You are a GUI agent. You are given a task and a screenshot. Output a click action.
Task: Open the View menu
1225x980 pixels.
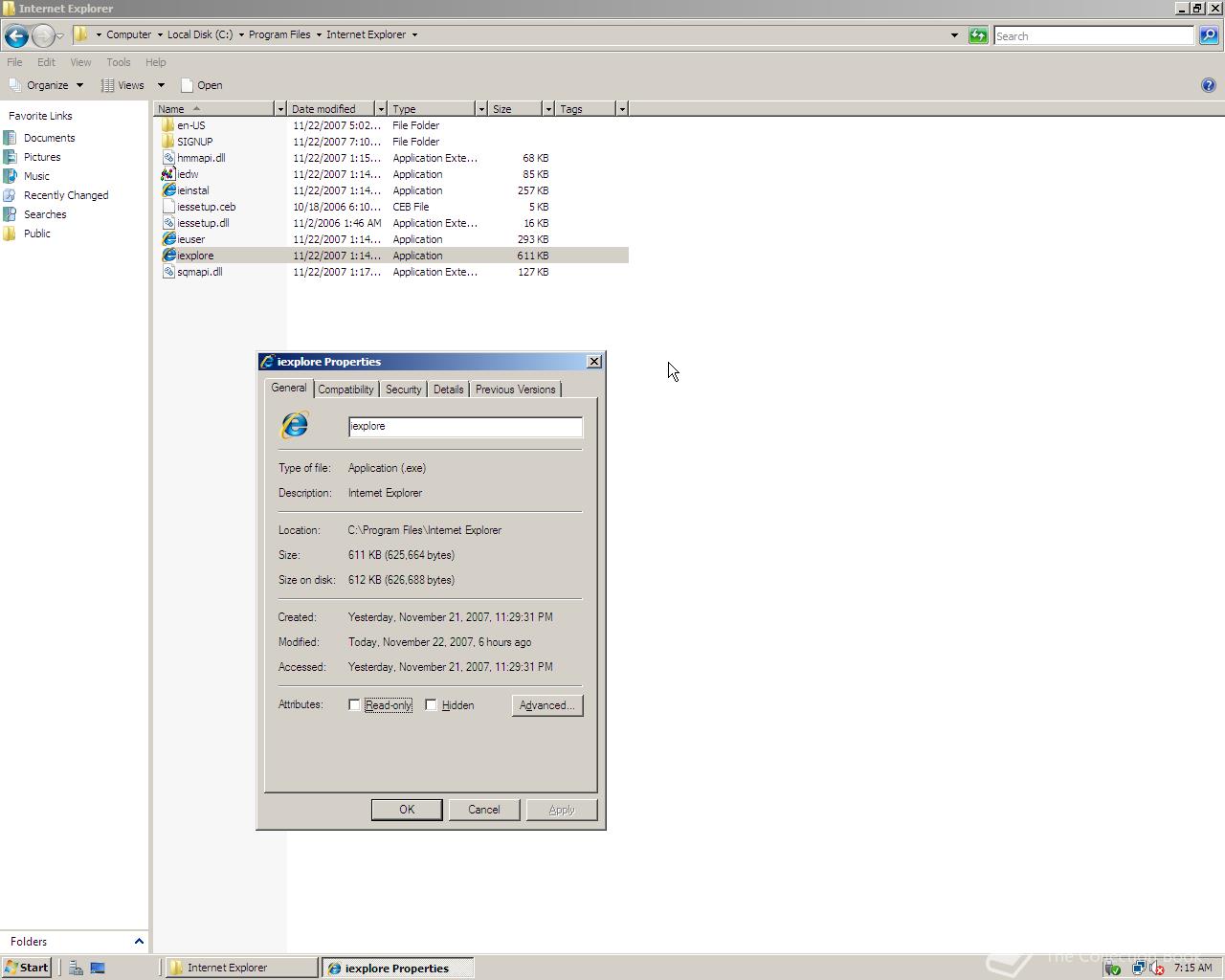(x=80, y=62)
